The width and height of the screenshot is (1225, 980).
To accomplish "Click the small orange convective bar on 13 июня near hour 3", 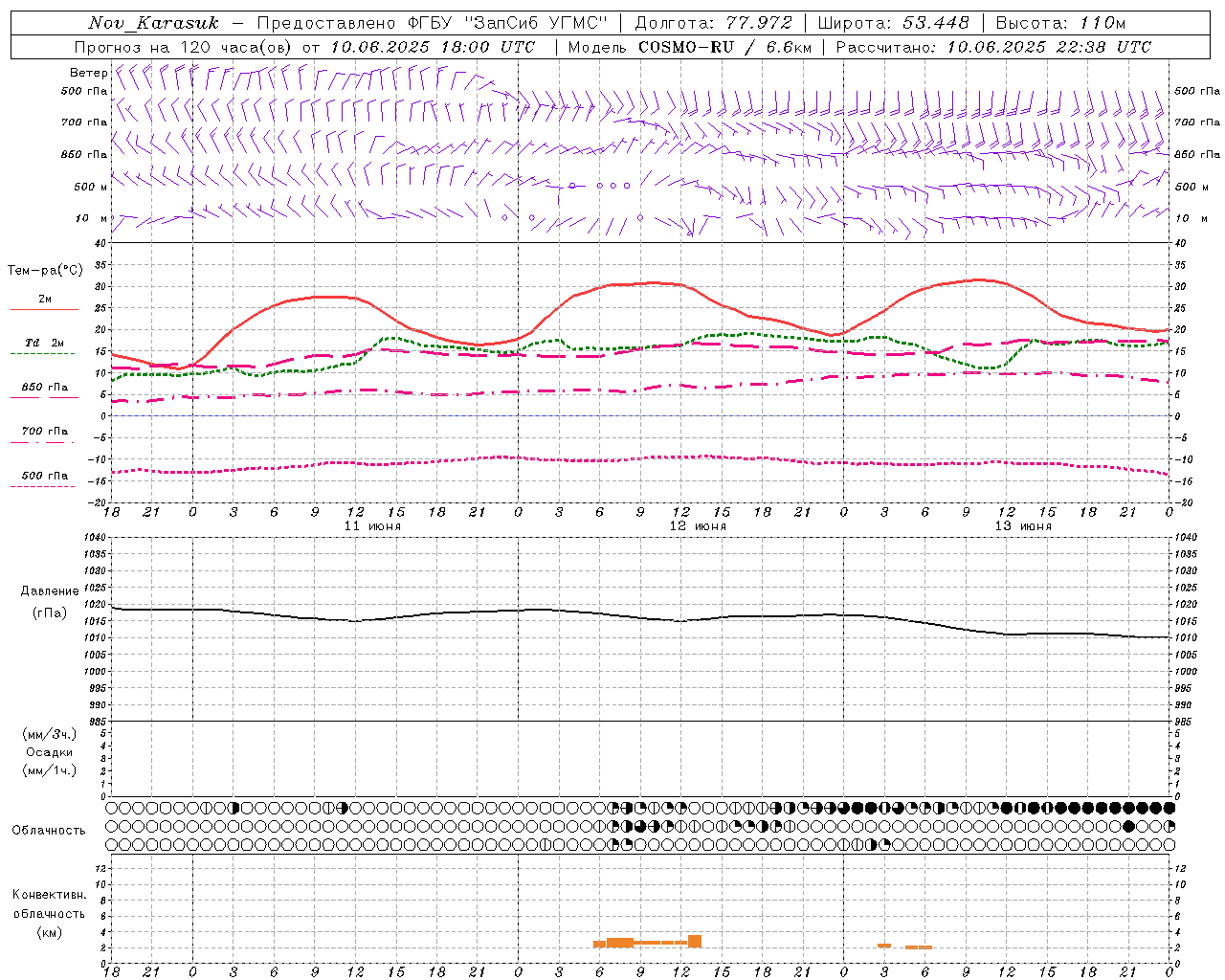I will click(884, 946).
